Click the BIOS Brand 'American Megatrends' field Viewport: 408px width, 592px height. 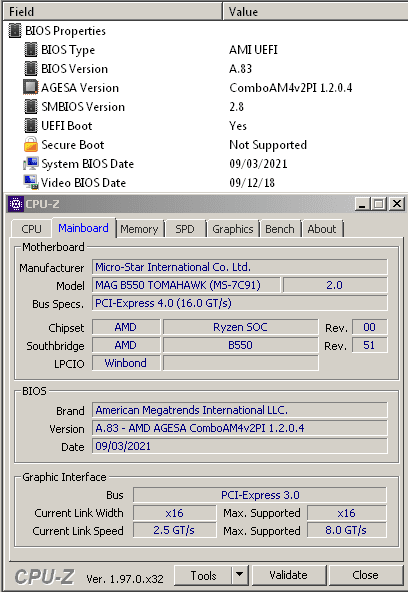pos(240,410)
